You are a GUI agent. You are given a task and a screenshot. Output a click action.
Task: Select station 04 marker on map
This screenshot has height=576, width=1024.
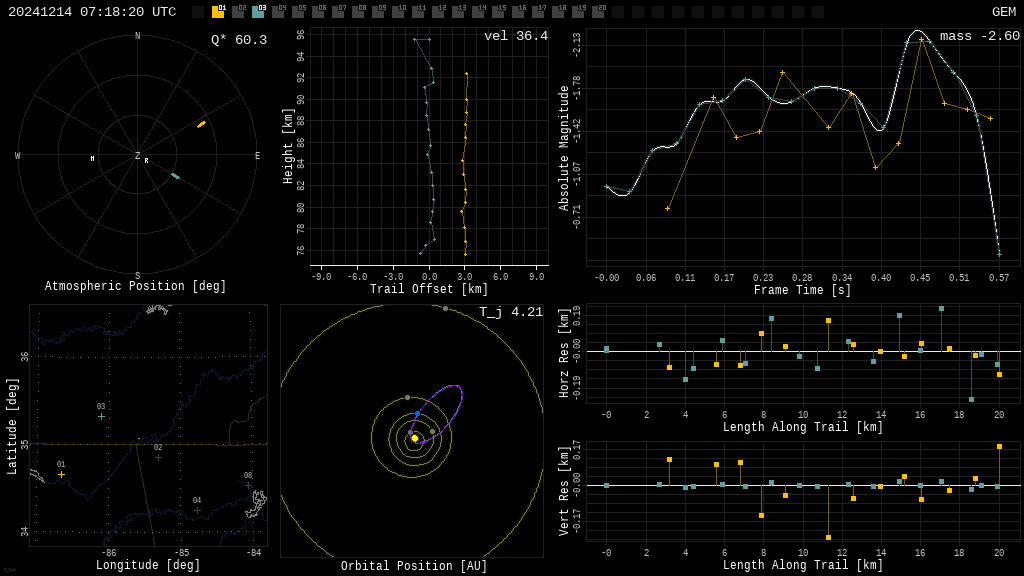click(197, 510)
